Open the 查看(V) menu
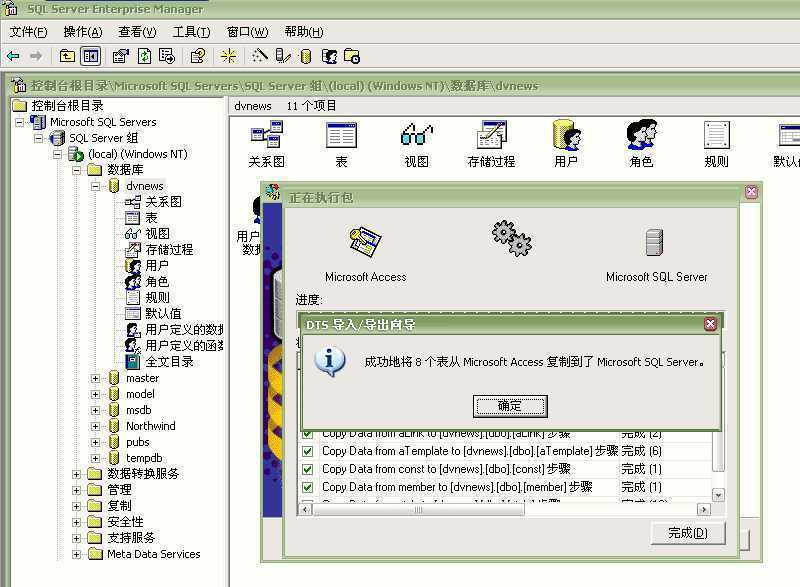Viewport: 800px width, 587px height. pyautogui.click(x=137, y=32)
